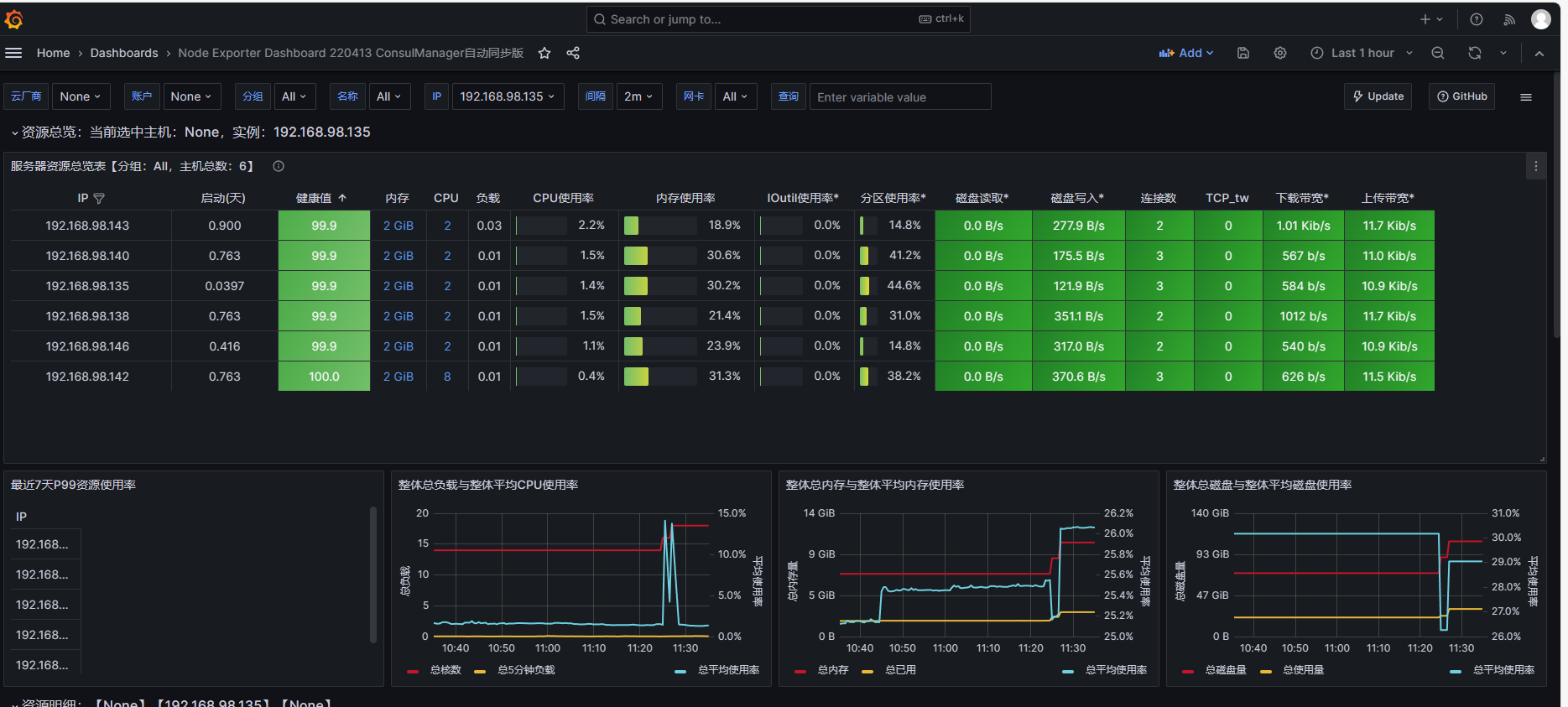The width and height of the screenshot is (1568, 707).
Task: Open the news RSS feed icon
Action: point(1509,19)
